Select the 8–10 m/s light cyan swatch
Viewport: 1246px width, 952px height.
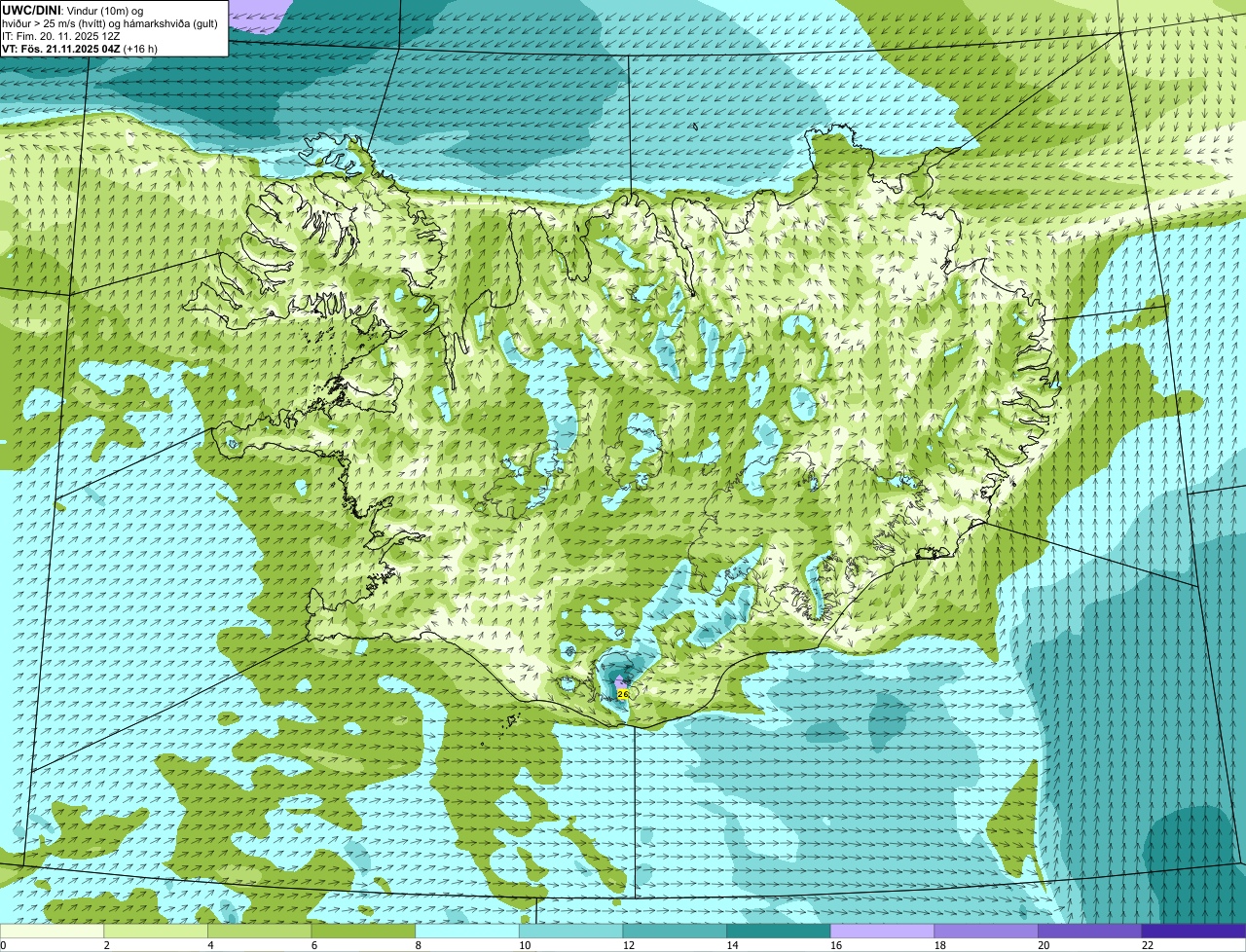click(x=467, y=931)
